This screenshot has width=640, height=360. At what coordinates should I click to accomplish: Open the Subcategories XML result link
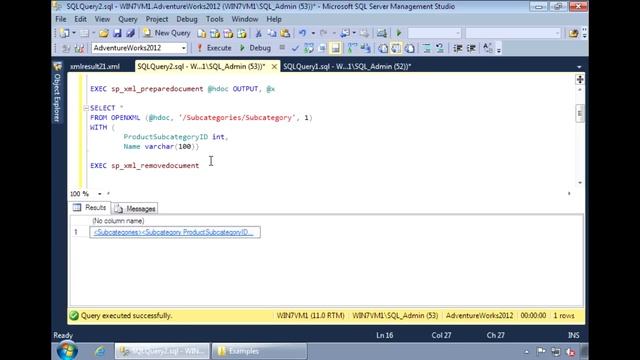(173, 232)
